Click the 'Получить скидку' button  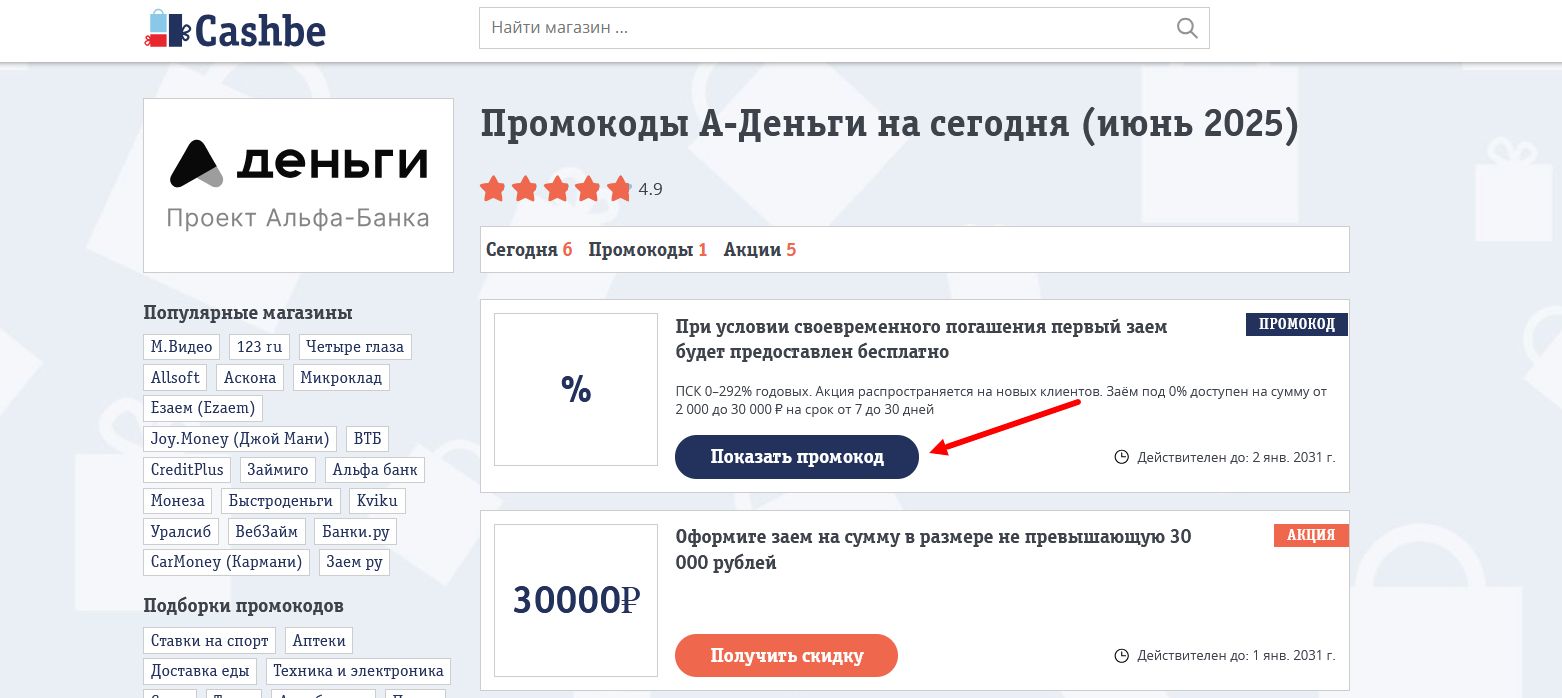pyautogui.click(x=786, y=656)
